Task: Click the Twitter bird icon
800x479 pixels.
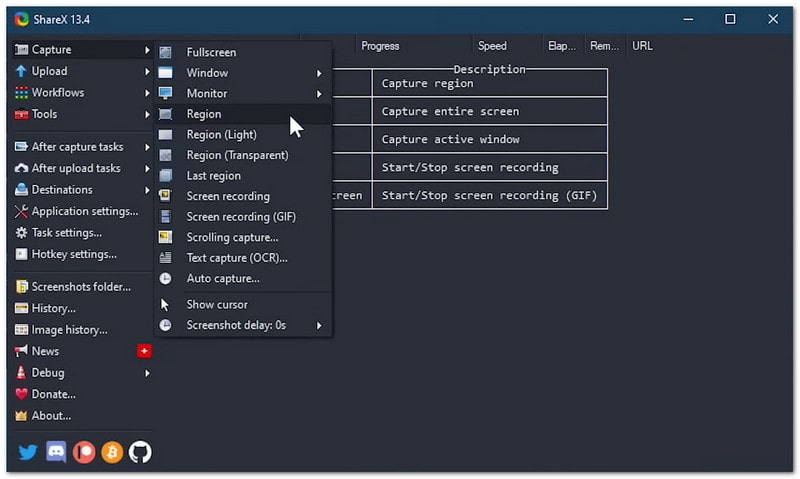Action: (x=28, y=452)
